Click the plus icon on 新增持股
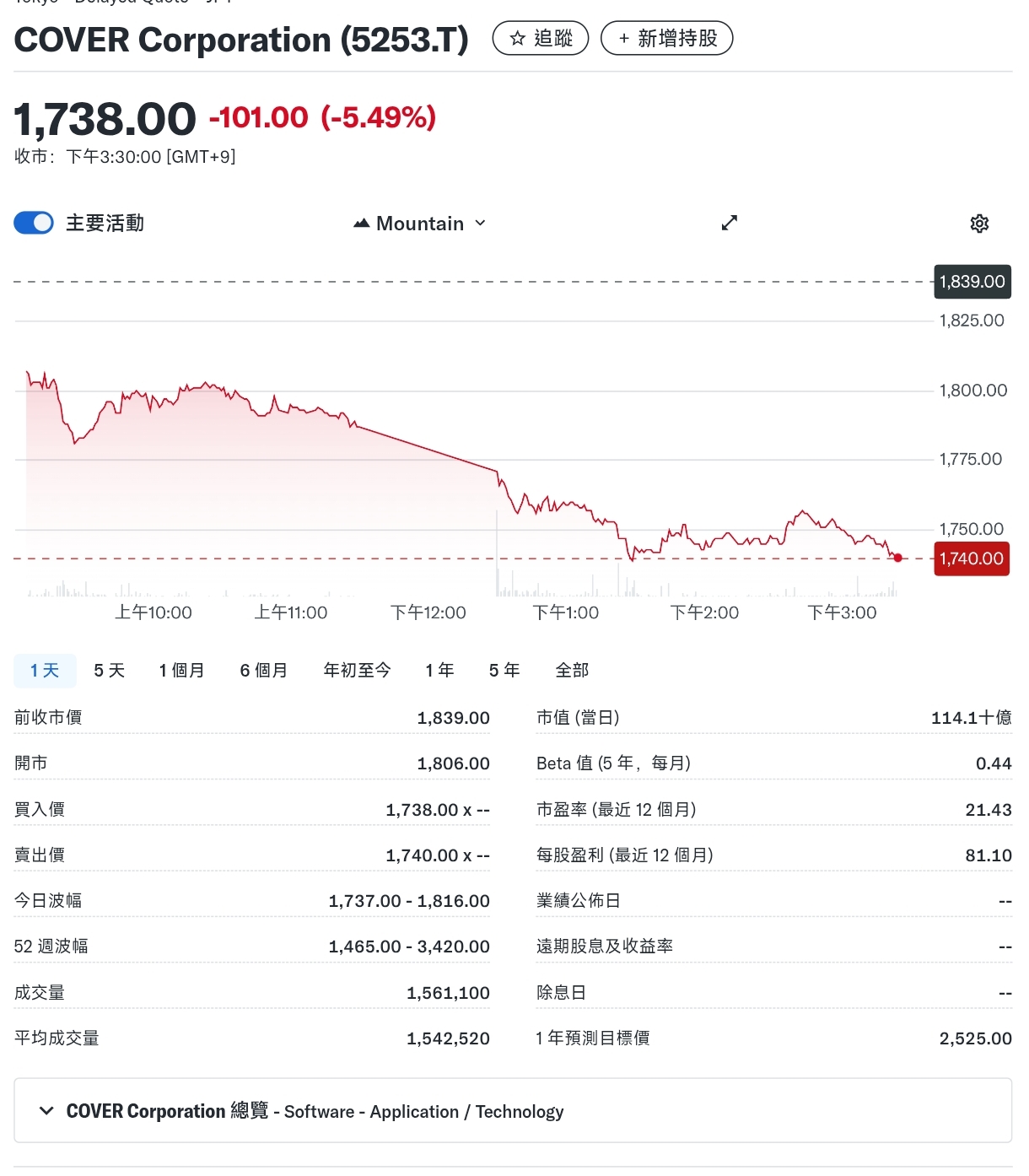This screenshot has height=1176, width=1029. 623,39
